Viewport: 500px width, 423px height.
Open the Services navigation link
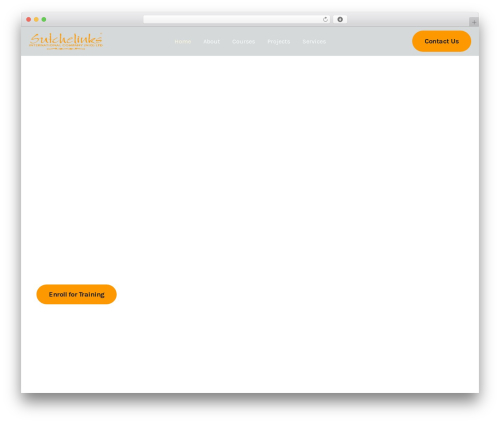coord(314,42)
